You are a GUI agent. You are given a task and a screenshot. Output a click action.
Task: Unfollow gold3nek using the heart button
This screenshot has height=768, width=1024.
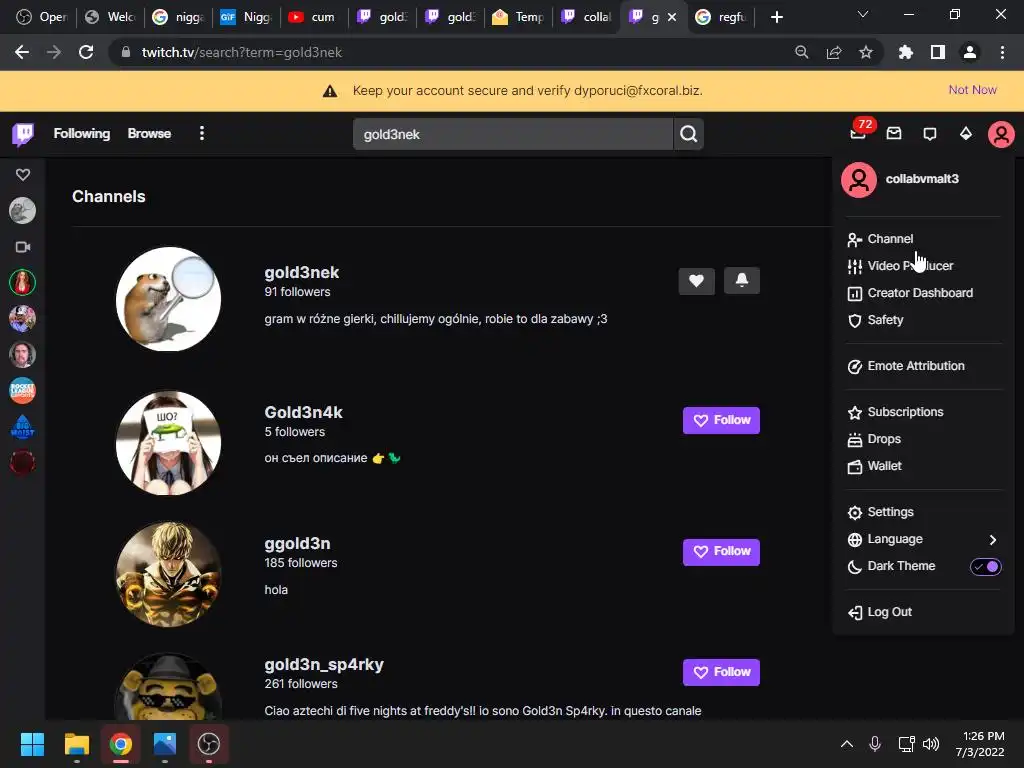696,281
